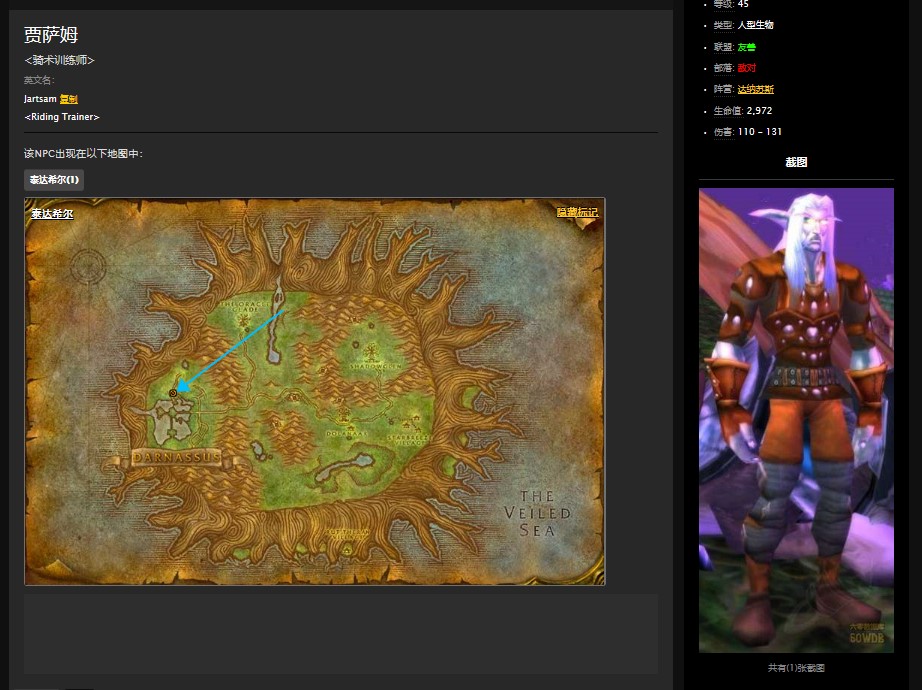Copy the English name with 复制 link
The image size is (922, 690).
(68, 99)
